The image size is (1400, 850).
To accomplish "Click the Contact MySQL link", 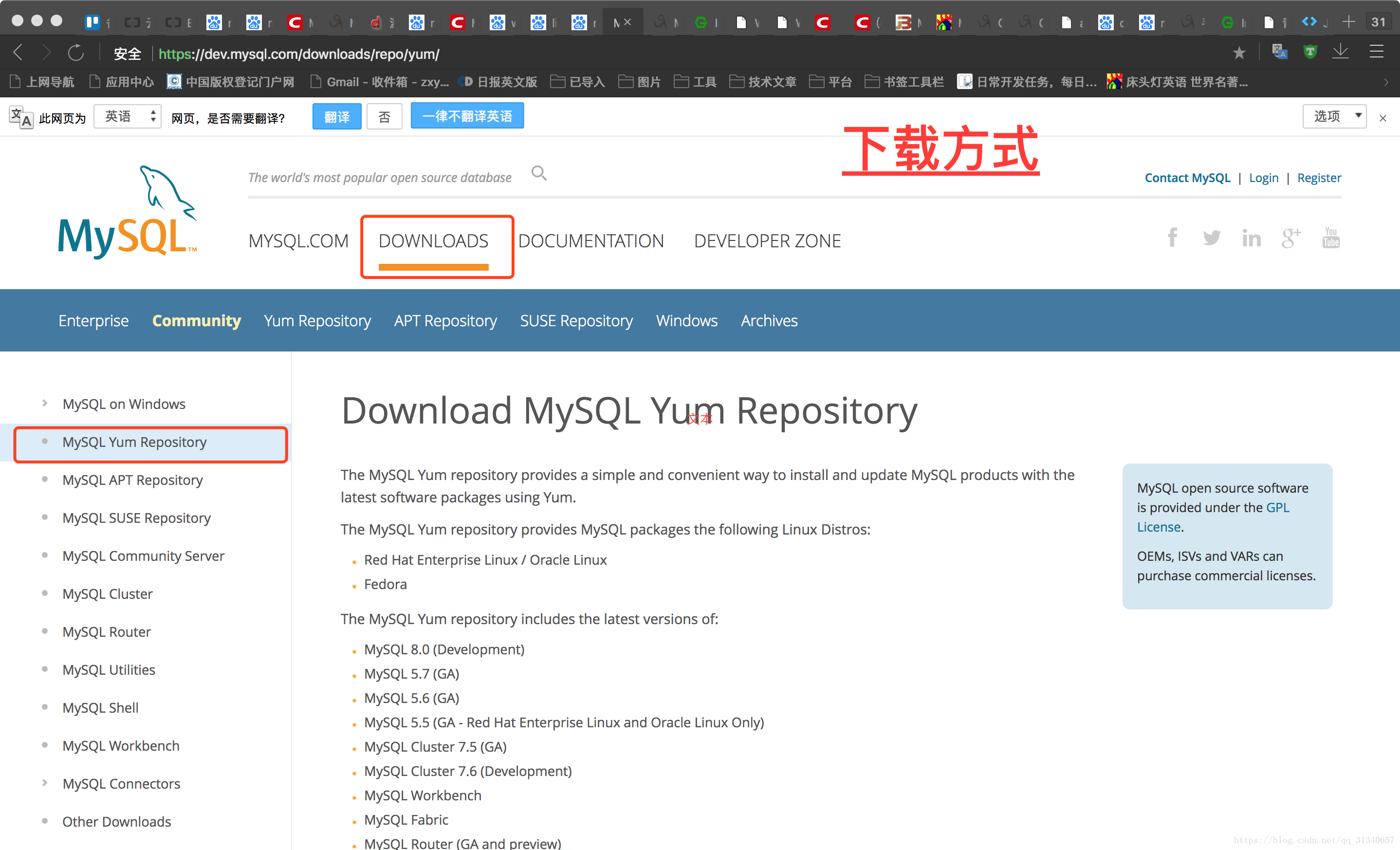I will click(x=1187, y=178).
